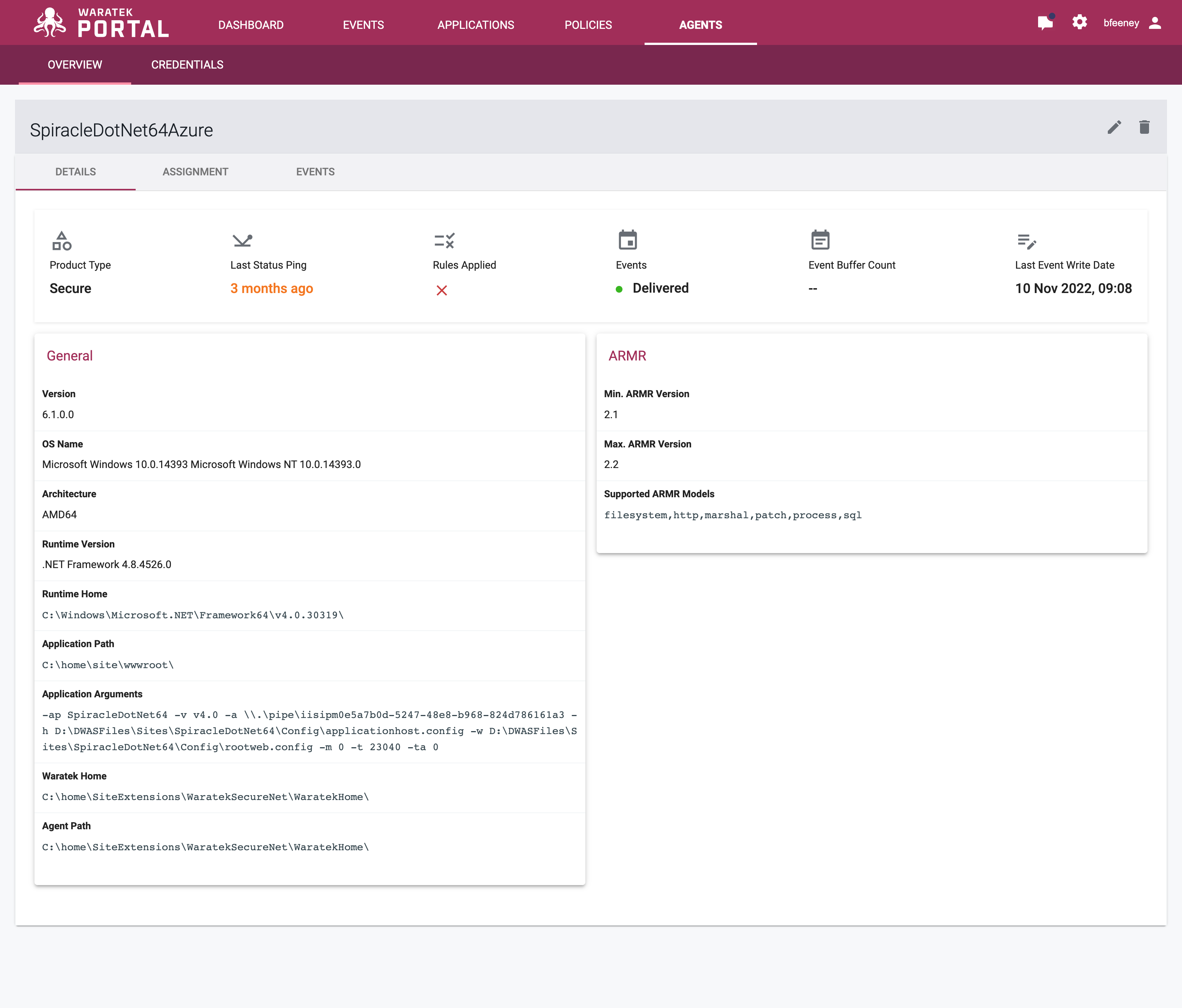Click the Waratek Home path value
This screenshot has width=1182, height=1008.
(x=205, y=797)
